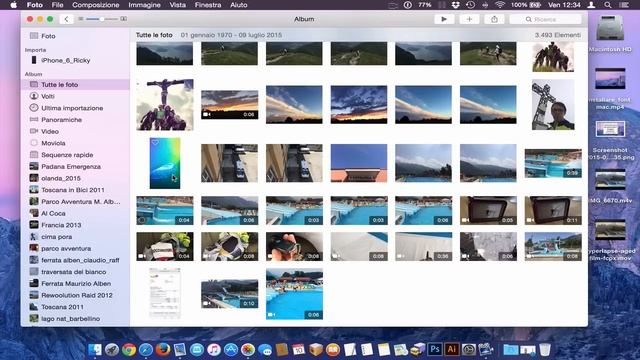Screen dimensions: 640x360
Task: Open Ultima importazione album
Action: point(72,108)
